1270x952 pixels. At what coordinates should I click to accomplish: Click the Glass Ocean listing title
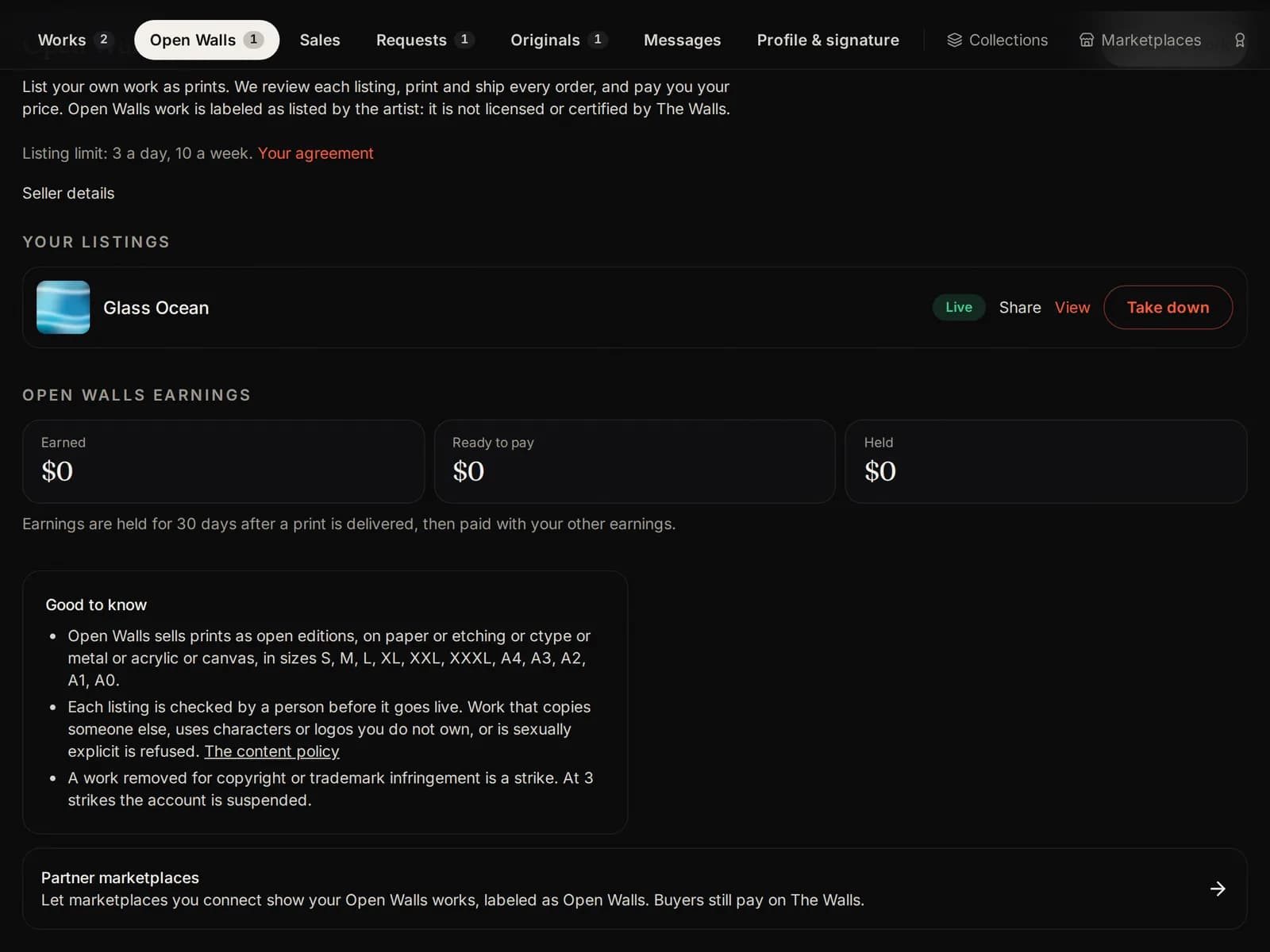(x=156, y=308)
